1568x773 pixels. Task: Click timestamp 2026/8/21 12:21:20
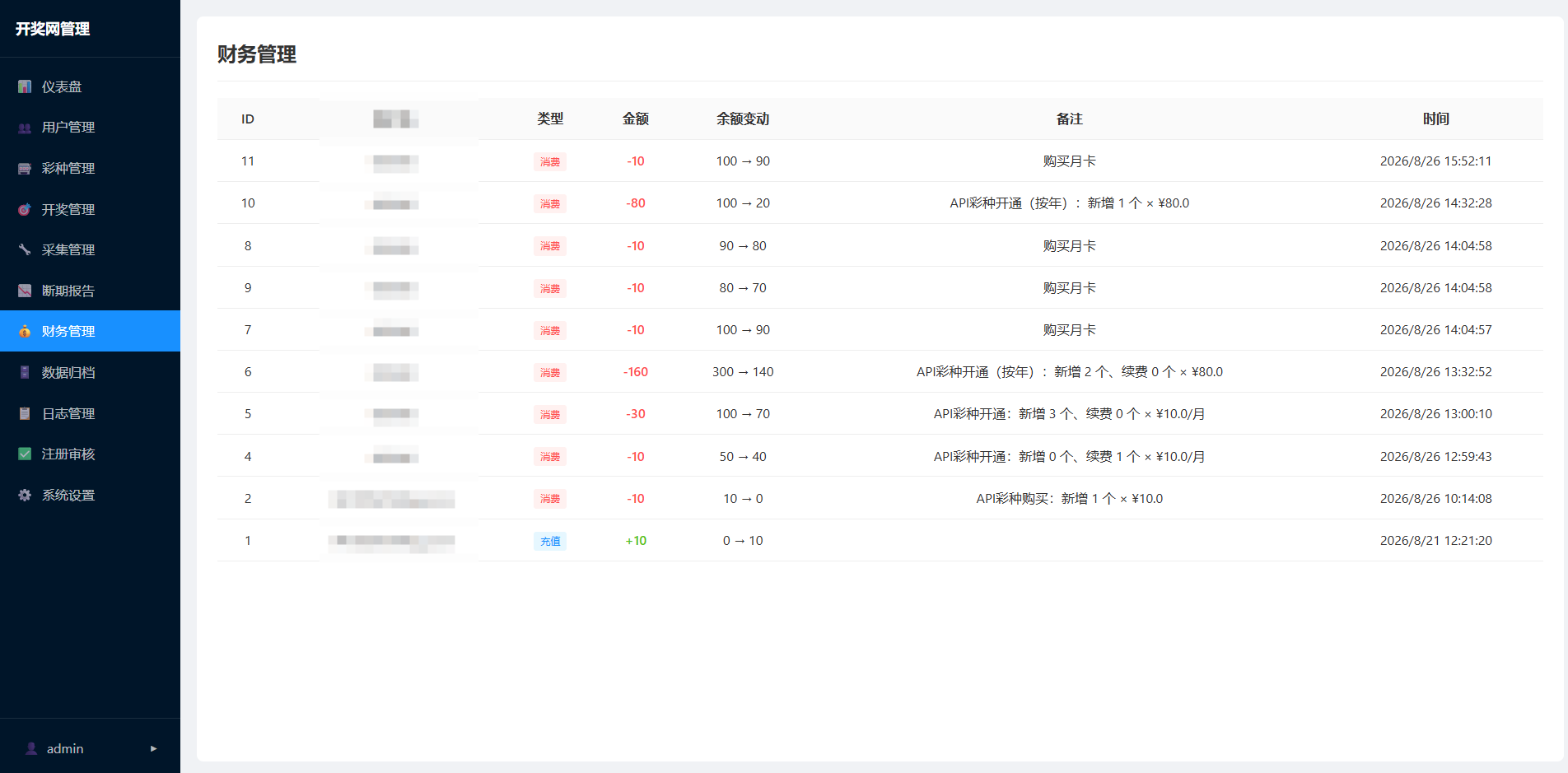coord(1436,541)
